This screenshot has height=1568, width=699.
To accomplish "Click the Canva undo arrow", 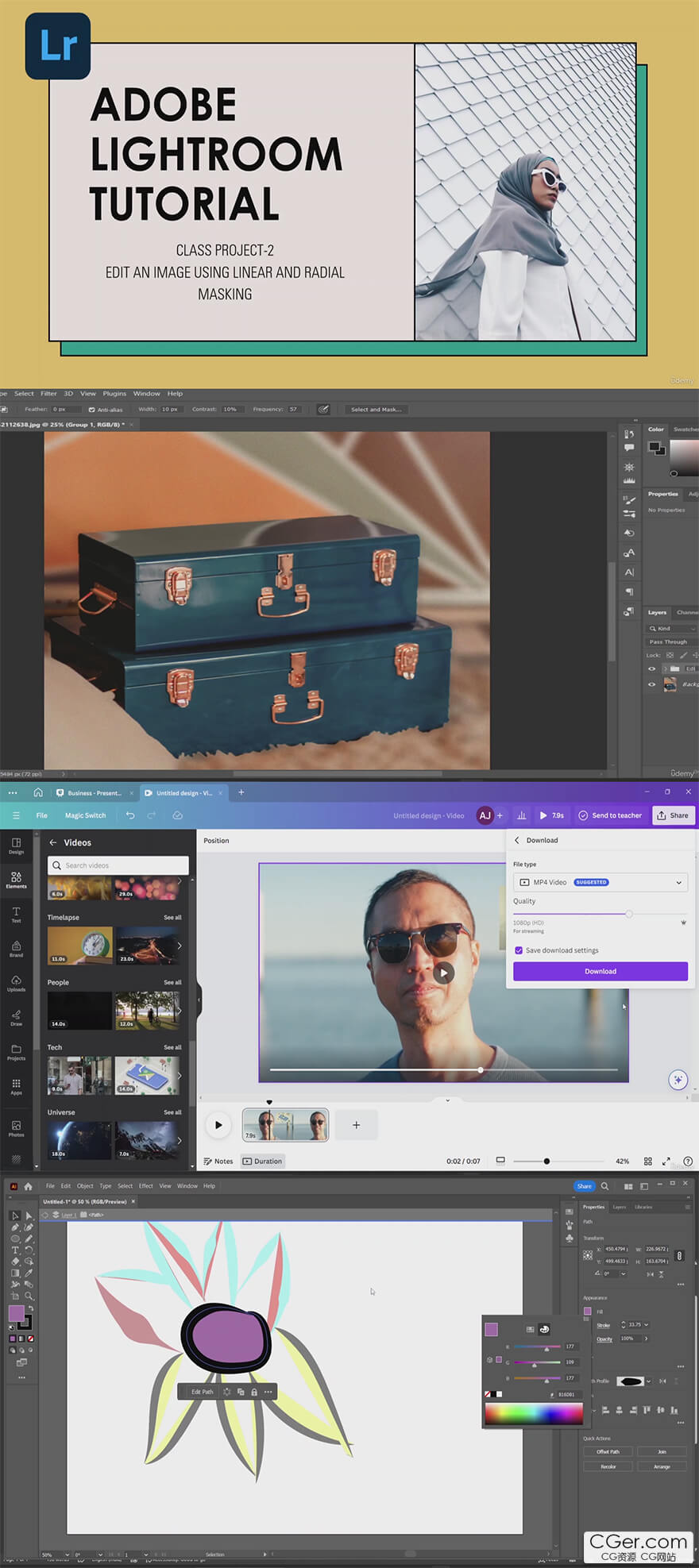I will click(130, 815).
